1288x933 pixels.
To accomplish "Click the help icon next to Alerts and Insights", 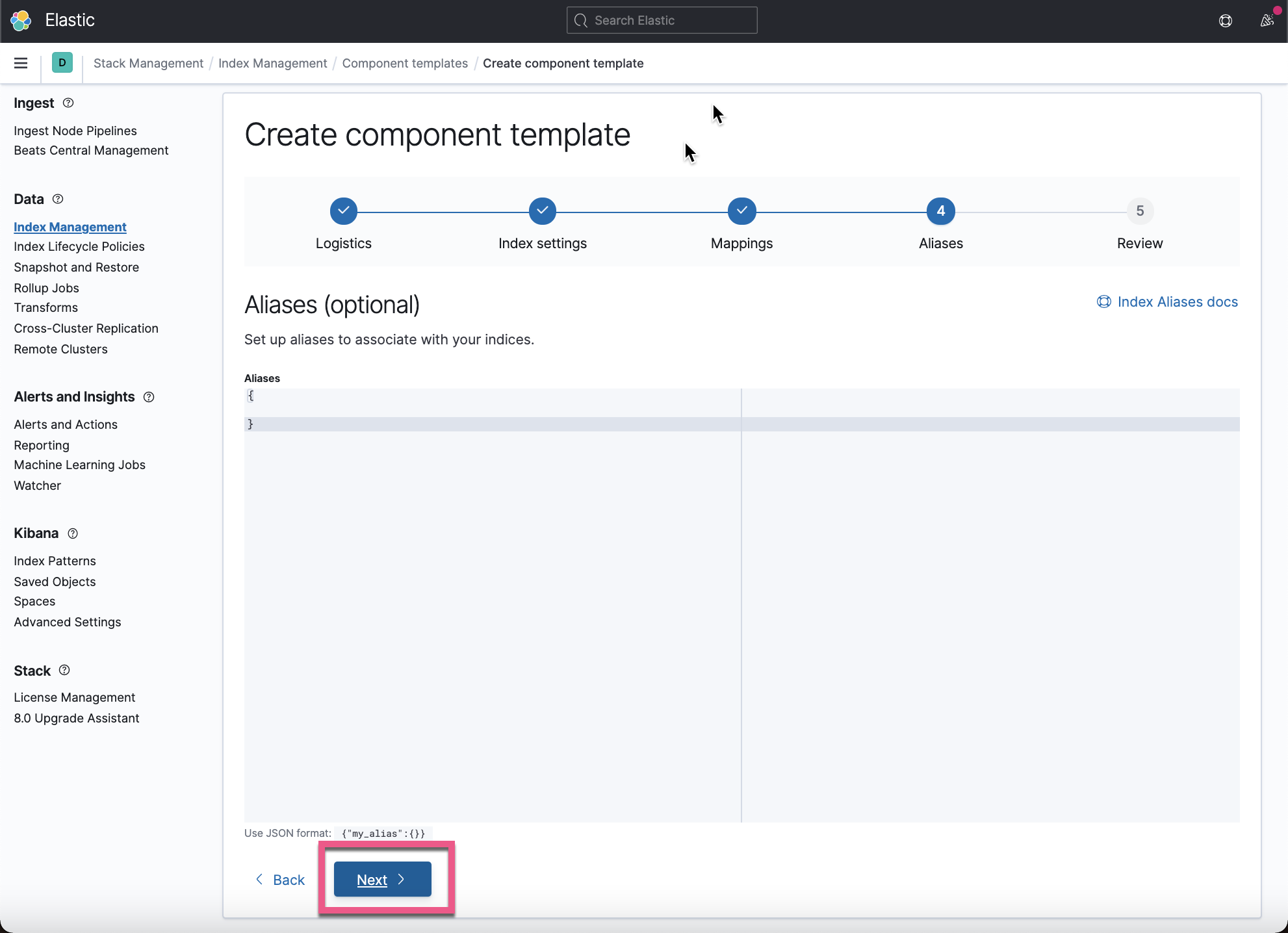I will 148,397.
